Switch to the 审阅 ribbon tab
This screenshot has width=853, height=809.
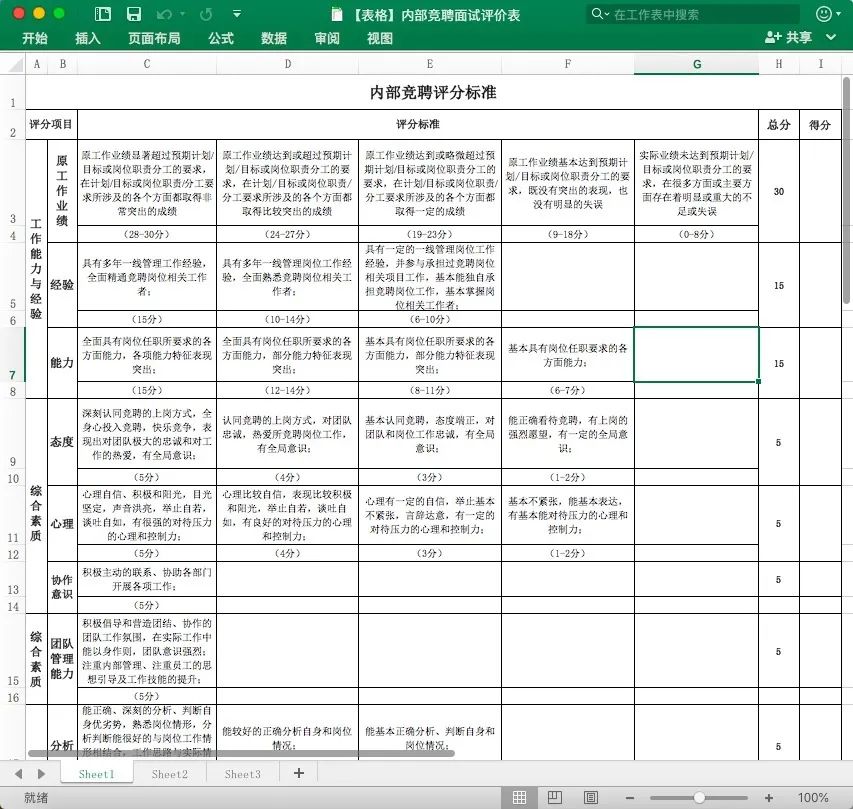[x=327, y=37]
